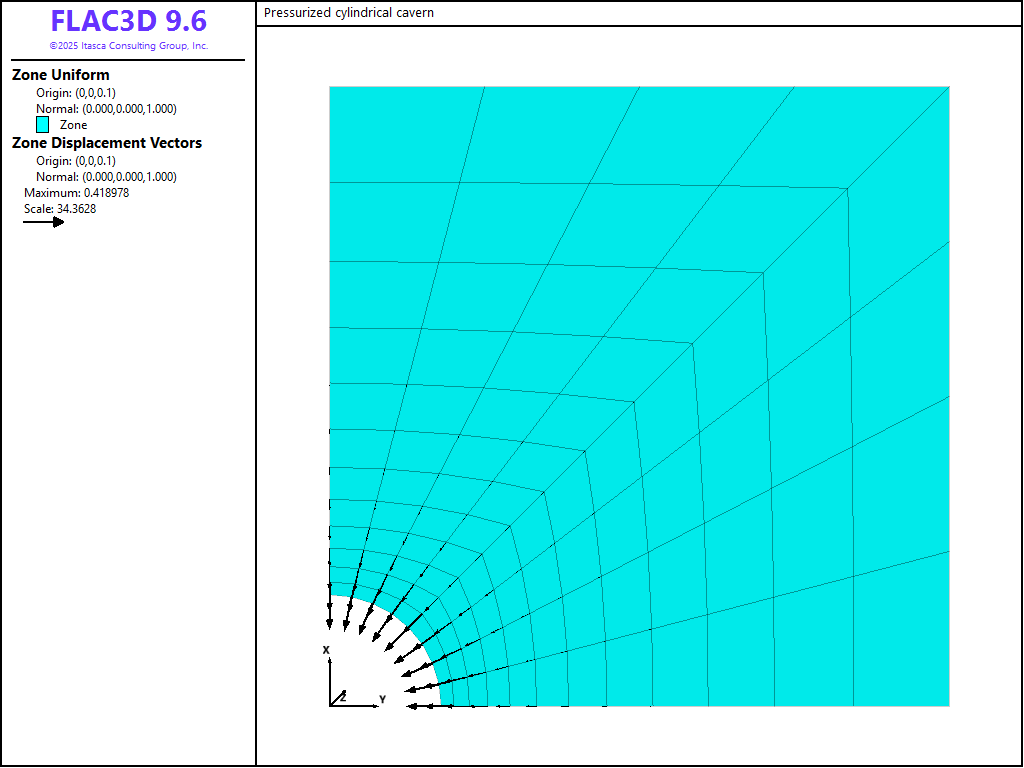
Task: Click the top-left corner zone of the mesh
Action: pos(405,134)
